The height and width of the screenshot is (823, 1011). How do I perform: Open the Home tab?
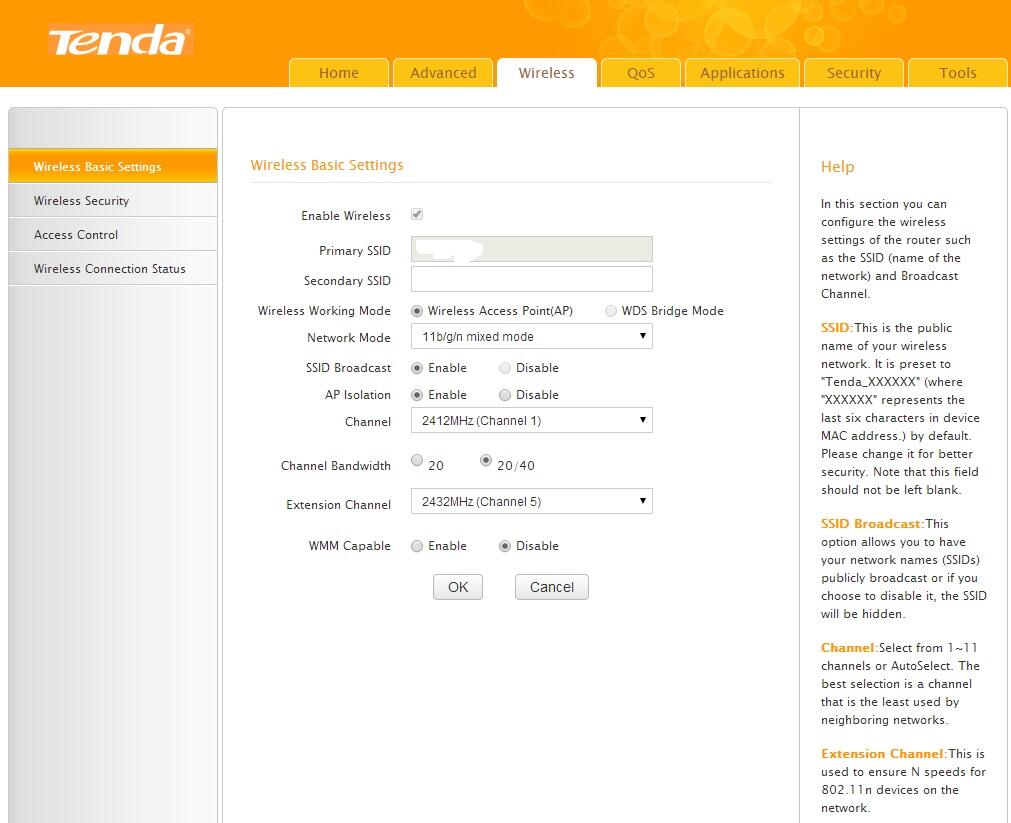pos(339,72)
